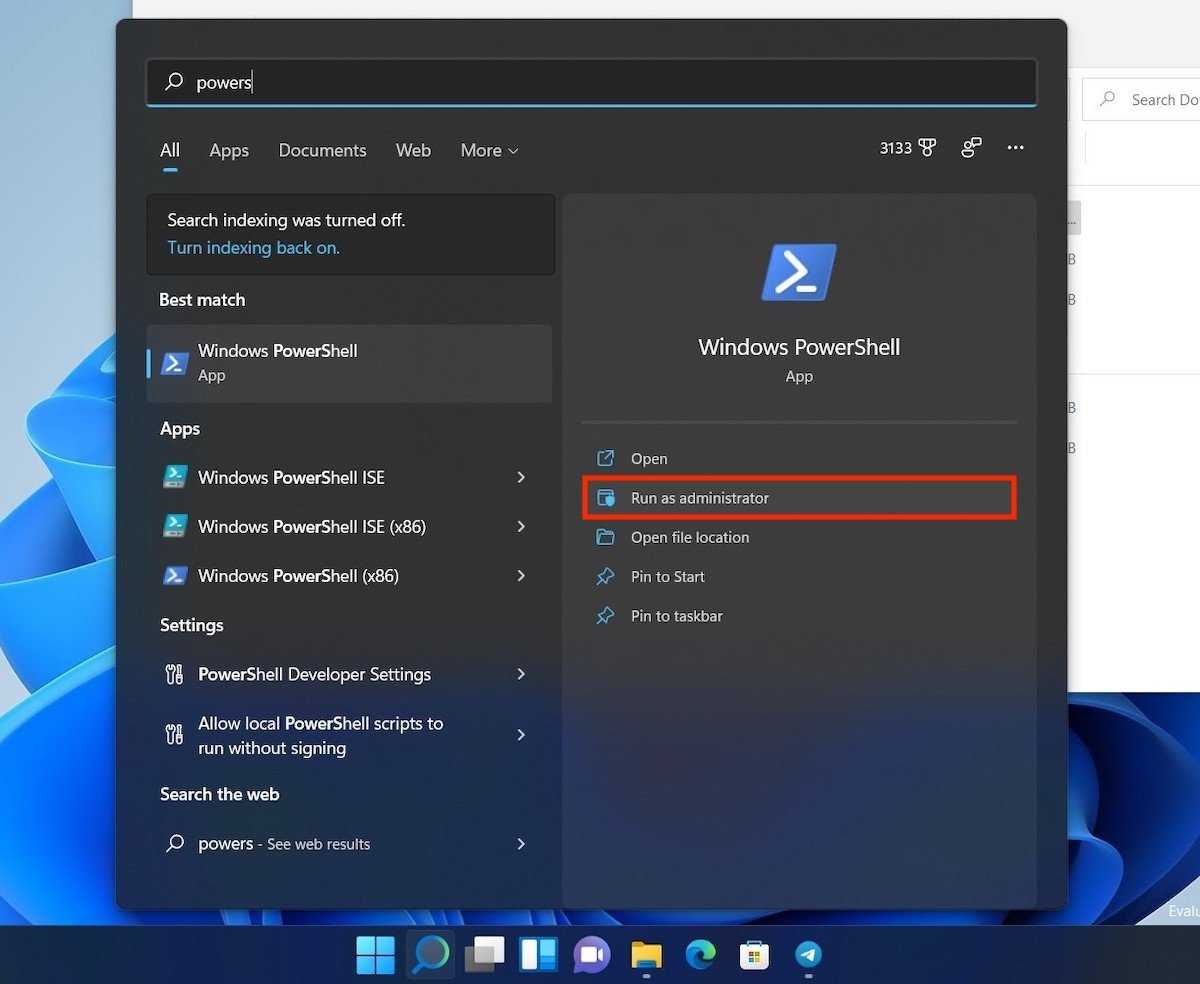The width and height of the screenshot is (1200, 984).
Task: Click the PowerShell ISE (x86) icon
Action: (x=175, y=526)
